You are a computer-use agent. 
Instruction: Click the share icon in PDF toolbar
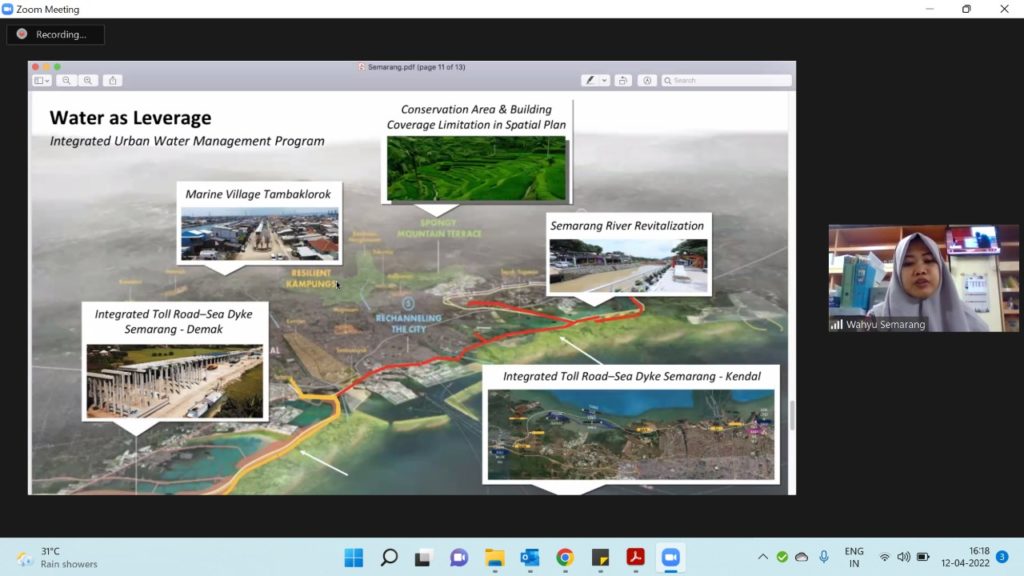(113, 80)
